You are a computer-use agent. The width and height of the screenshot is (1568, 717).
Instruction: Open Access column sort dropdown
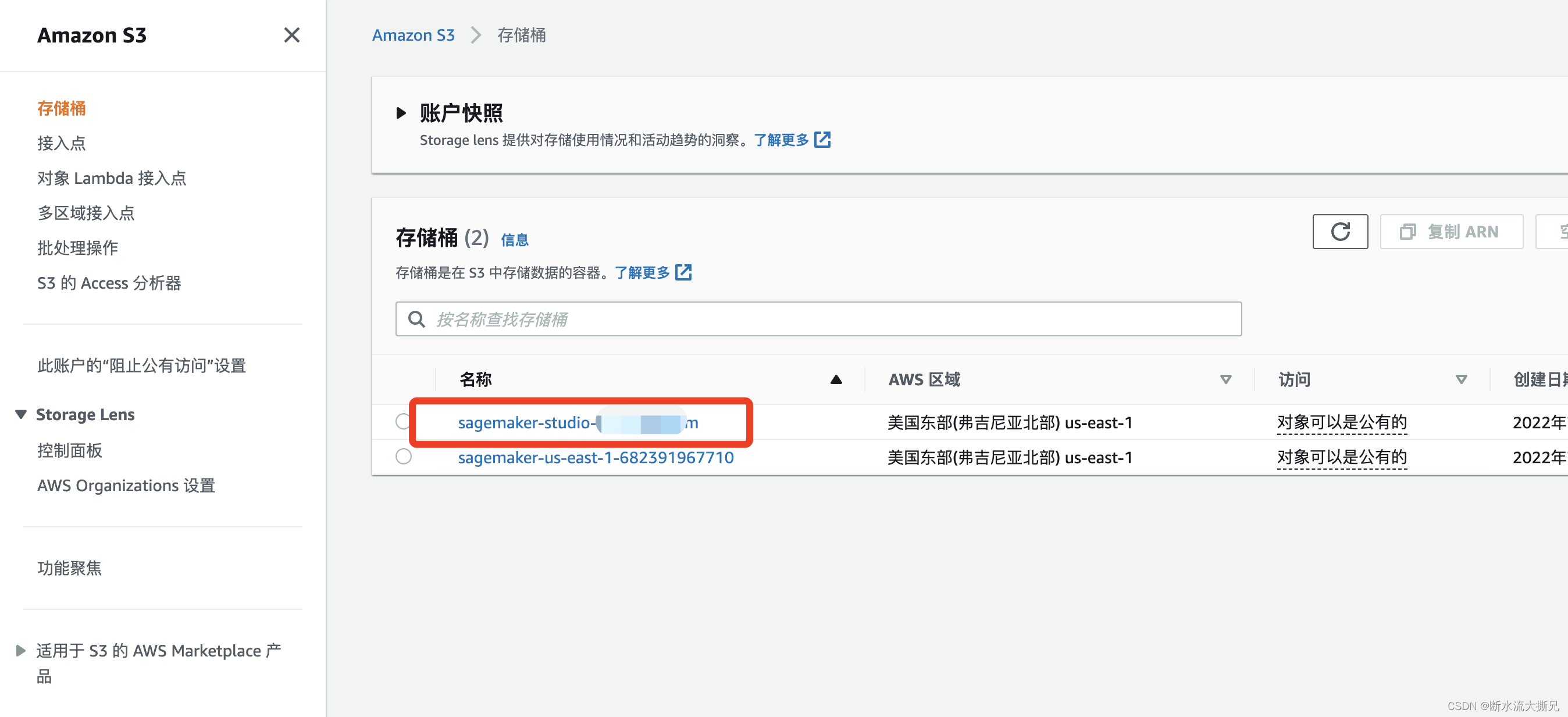(1461, 379)
